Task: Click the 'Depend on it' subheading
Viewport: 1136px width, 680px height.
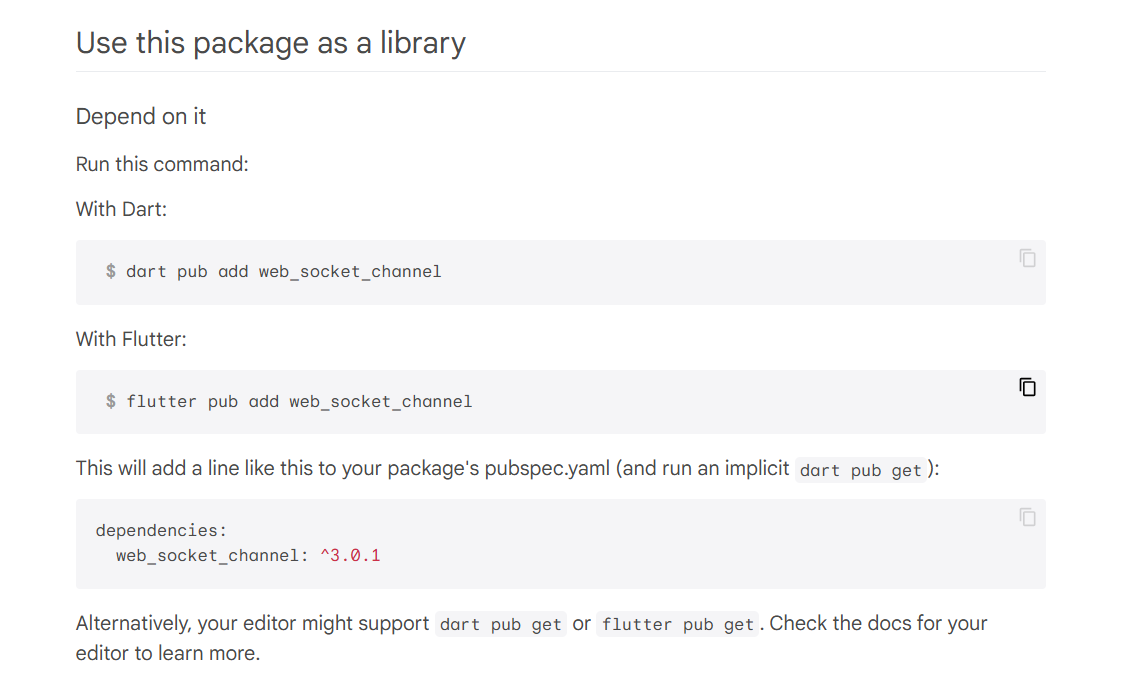Action: coord(141,117)
